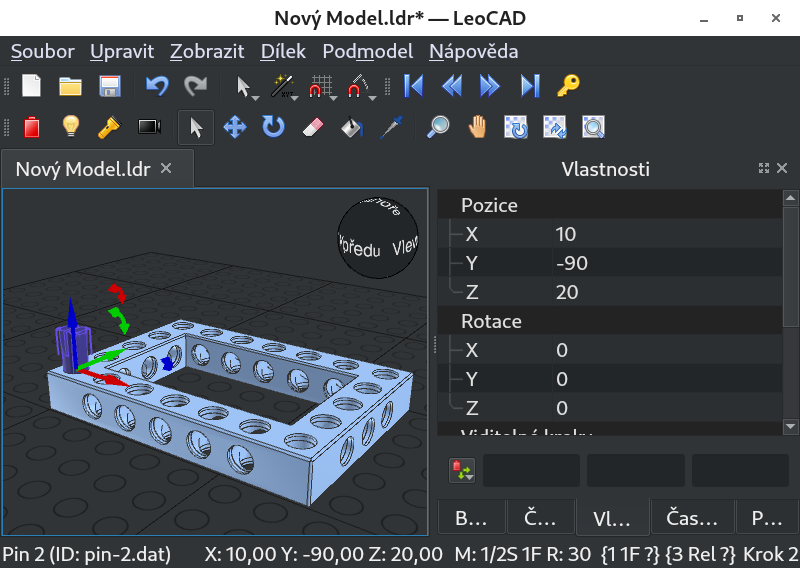Add a spotlight with flashlight icon
The image size is (800, 568).
[x=109, y=127]
